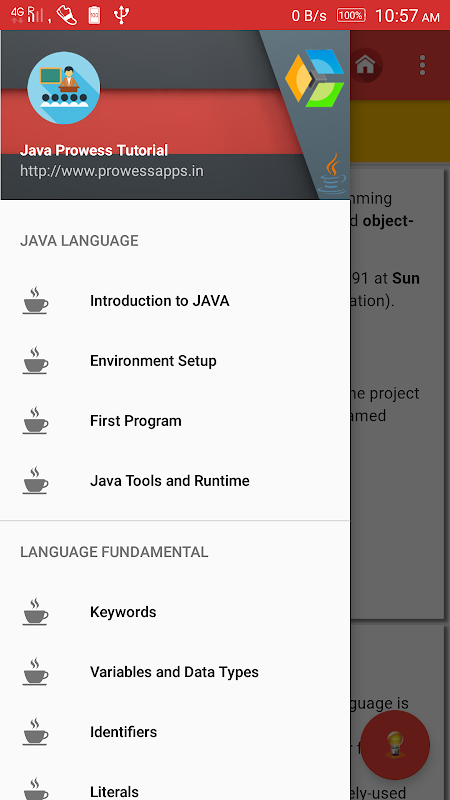This screenshot has width=450, height=800.
Task: Tap the coffee cup icon beside Keywords
Action: (x=35, y=612)
